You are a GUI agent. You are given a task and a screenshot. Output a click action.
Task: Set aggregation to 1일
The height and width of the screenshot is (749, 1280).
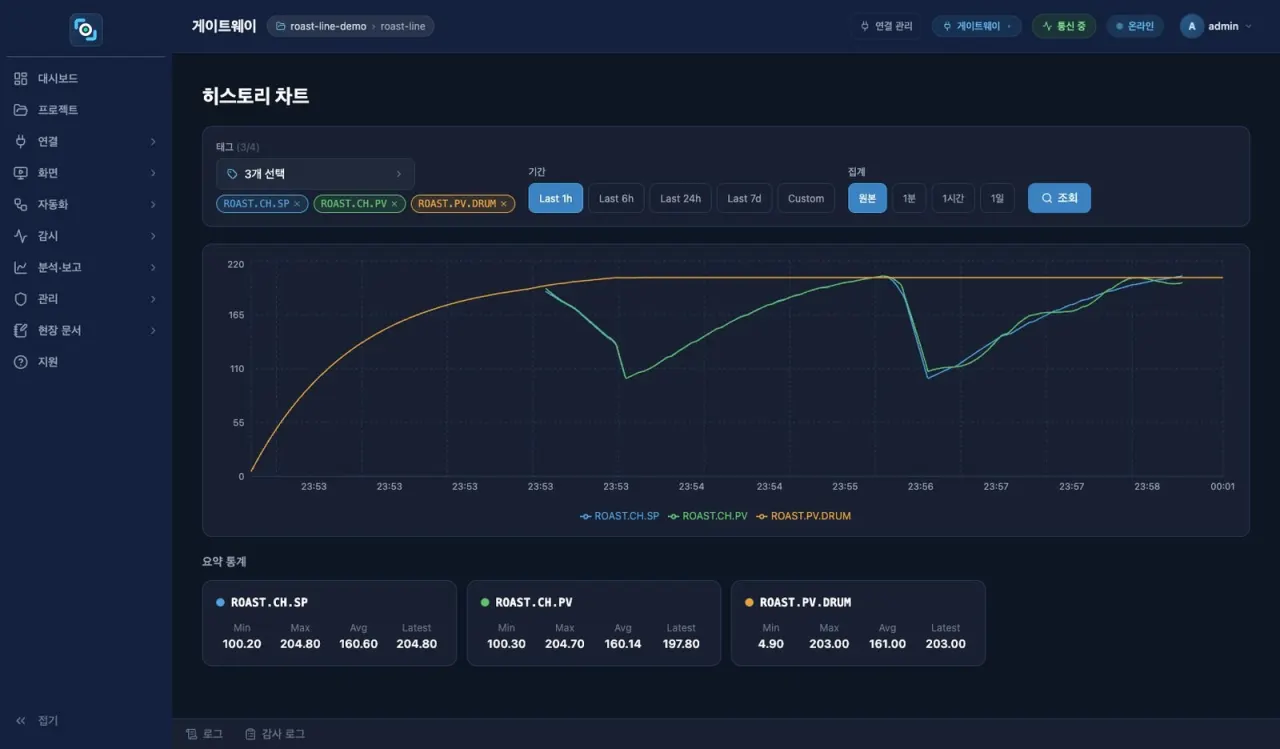tap(997, 198)
